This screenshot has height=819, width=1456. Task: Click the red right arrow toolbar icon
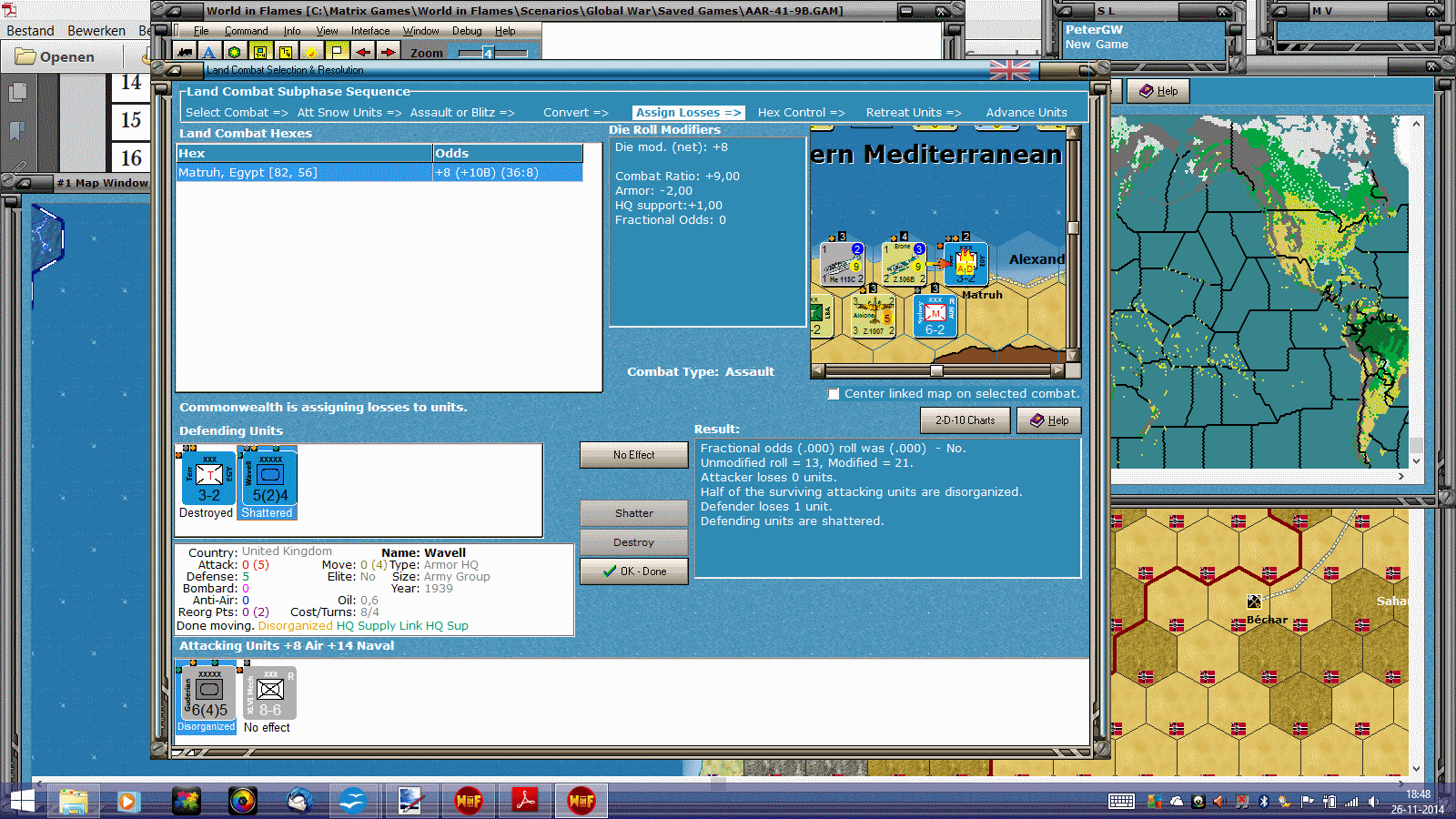[388, 52]
